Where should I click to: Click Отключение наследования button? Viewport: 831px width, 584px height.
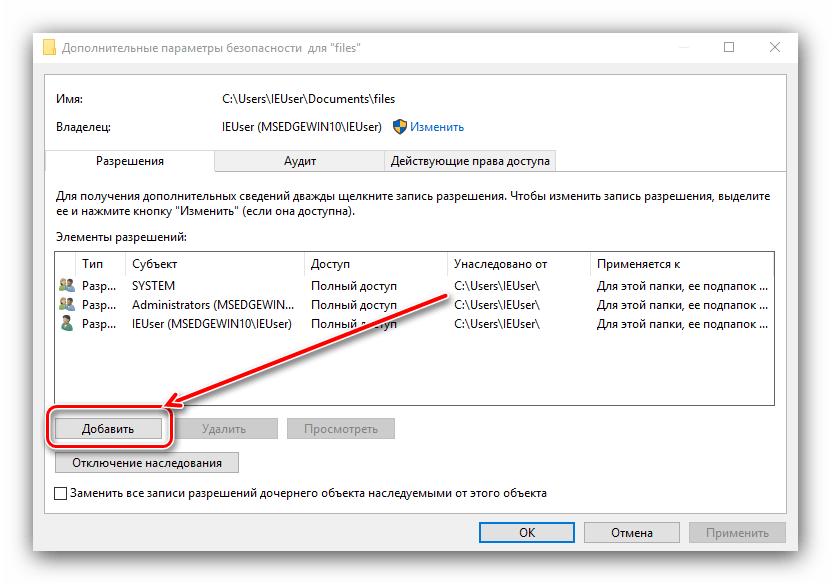[147, 462]
